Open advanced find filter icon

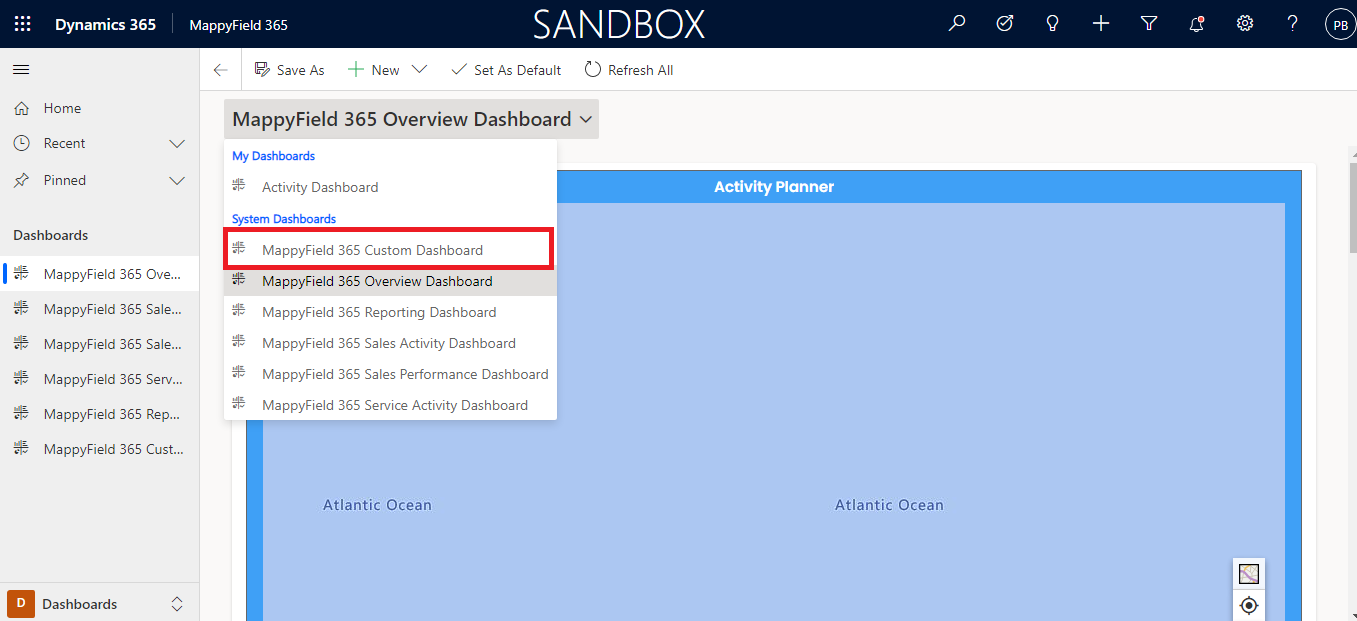pyautogui.click(x=1149, y=24)
